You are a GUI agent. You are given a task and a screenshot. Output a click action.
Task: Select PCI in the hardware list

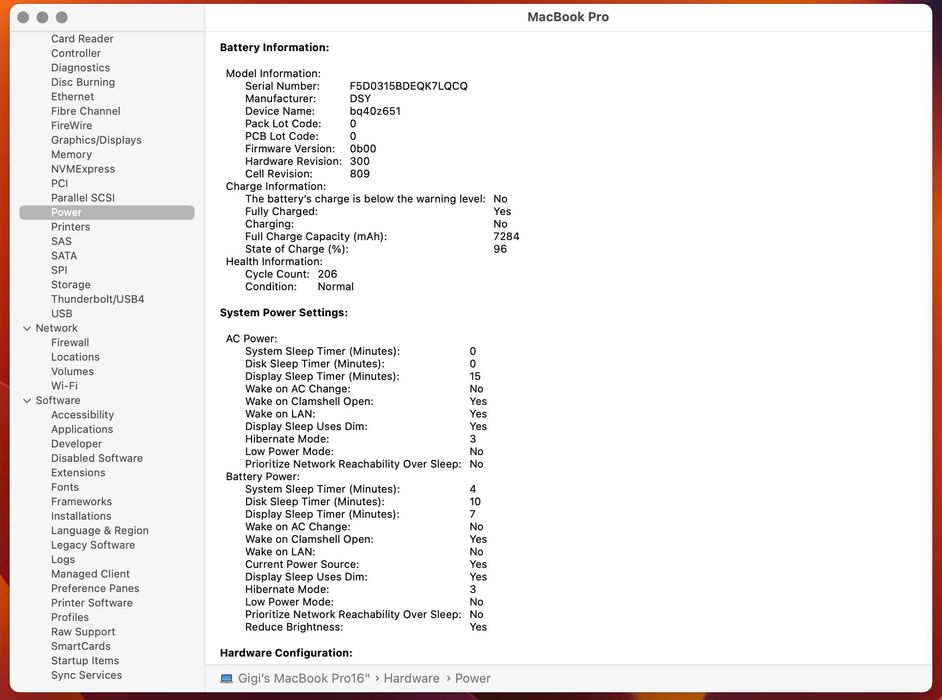click(x=59, y=183)
